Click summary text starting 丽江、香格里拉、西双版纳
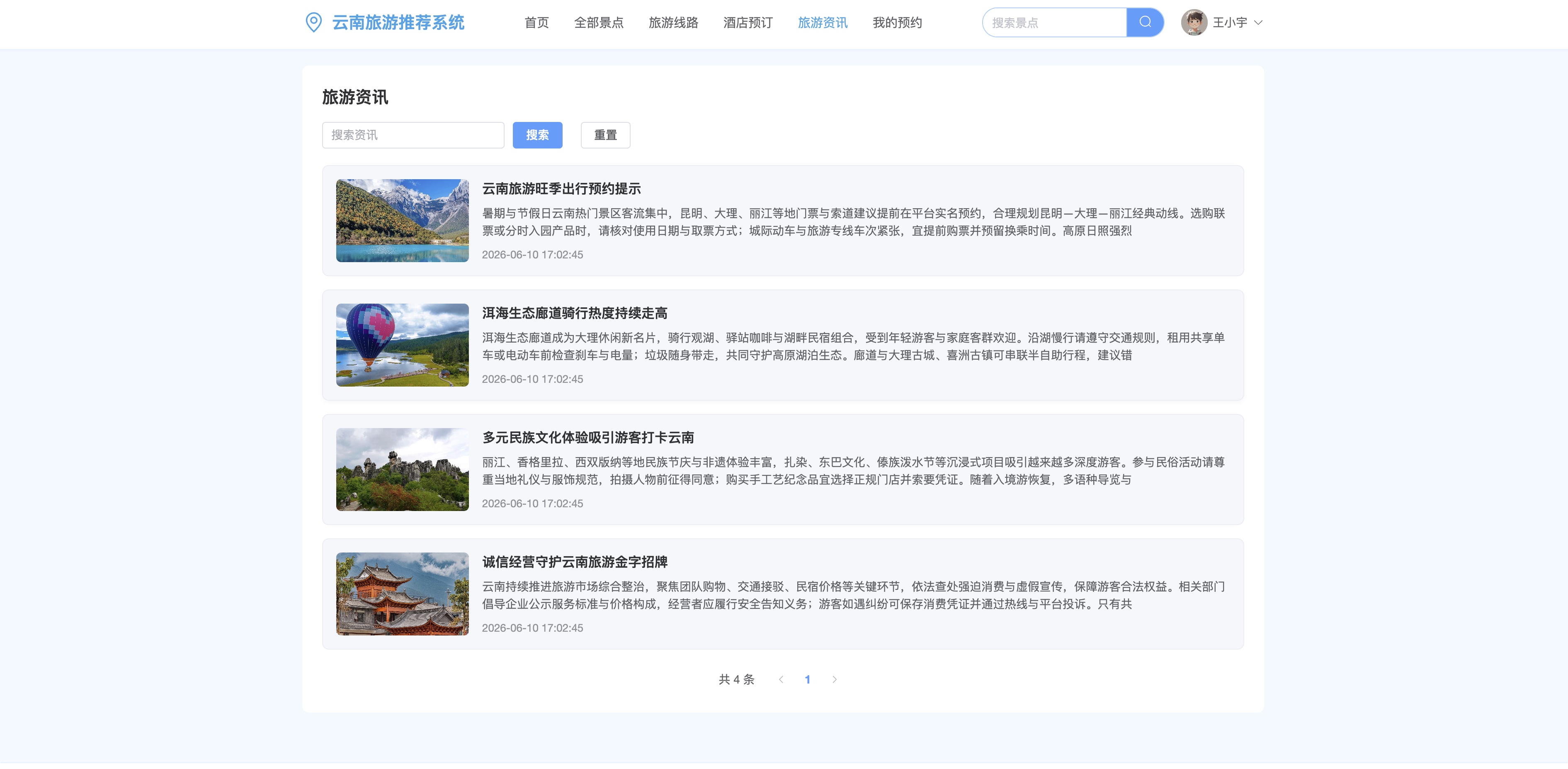The width and height of the screenshot is (1568, 769). [853, 471]
